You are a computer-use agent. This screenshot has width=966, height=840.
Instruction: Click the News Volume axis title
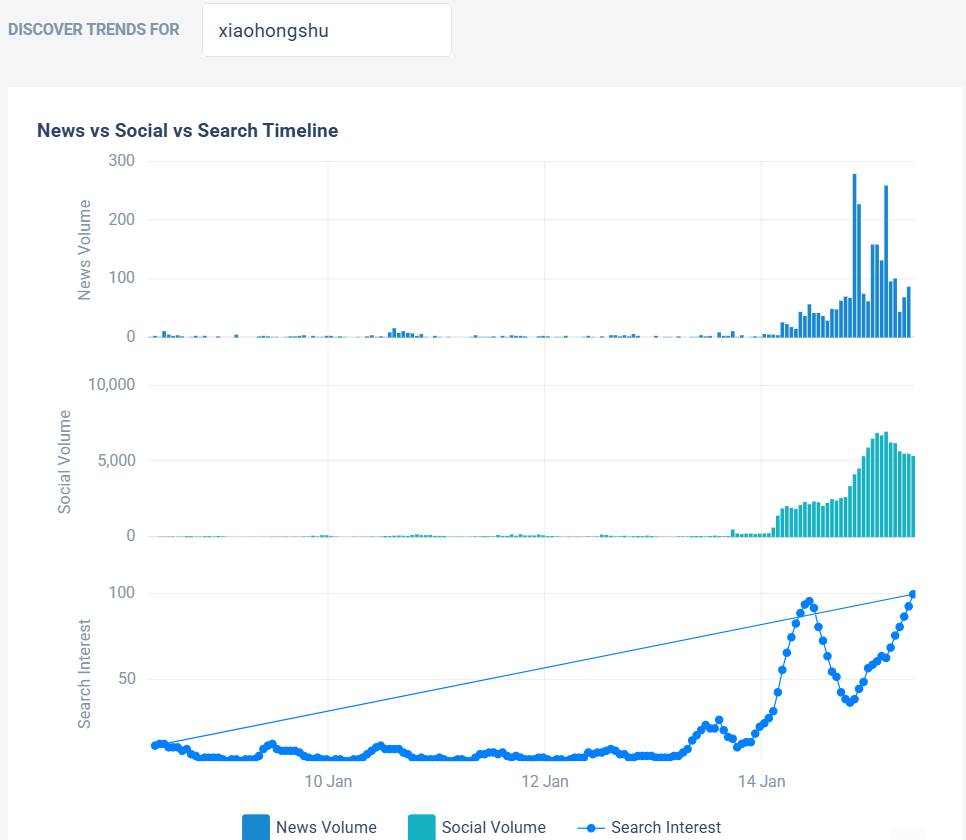point(84,250)
